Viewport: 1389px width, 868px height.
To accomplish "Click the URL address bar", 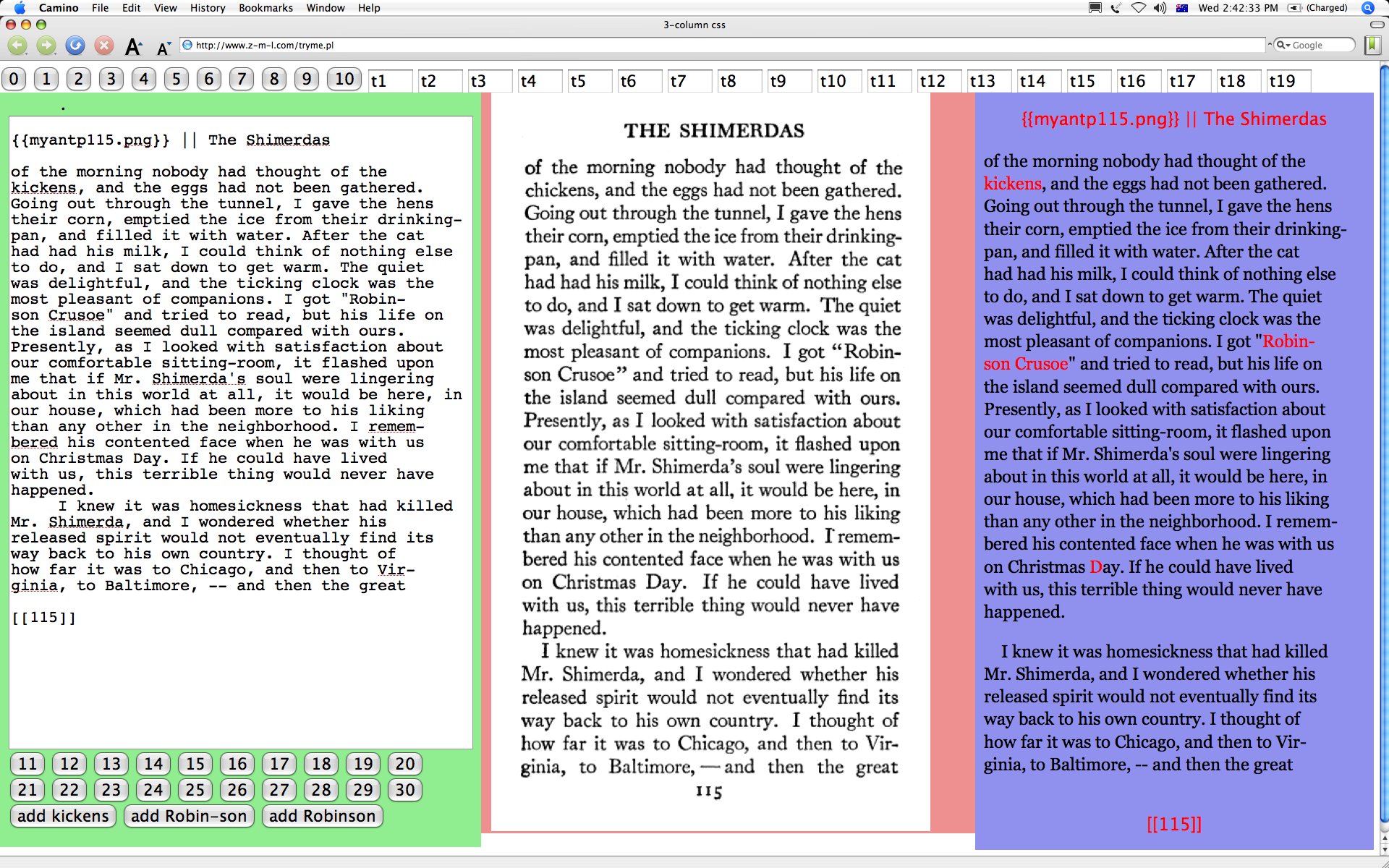I will (x=722, y=45).
